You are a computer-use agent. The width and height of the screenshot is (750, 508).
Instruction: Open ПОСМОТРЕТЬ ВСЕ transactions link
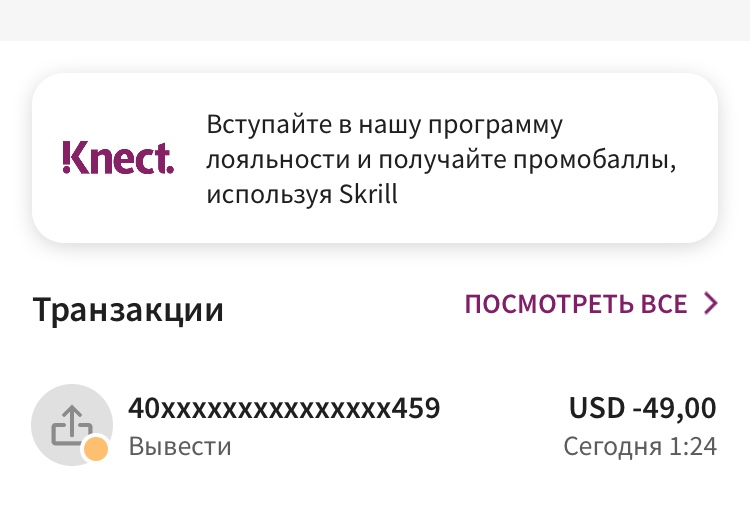[591, 304]
